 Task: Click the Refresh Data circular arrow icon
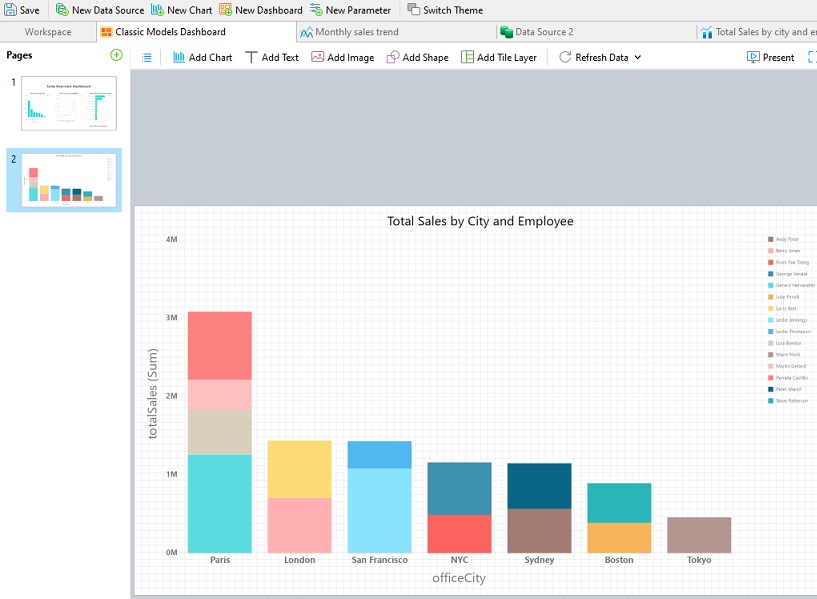565,57
